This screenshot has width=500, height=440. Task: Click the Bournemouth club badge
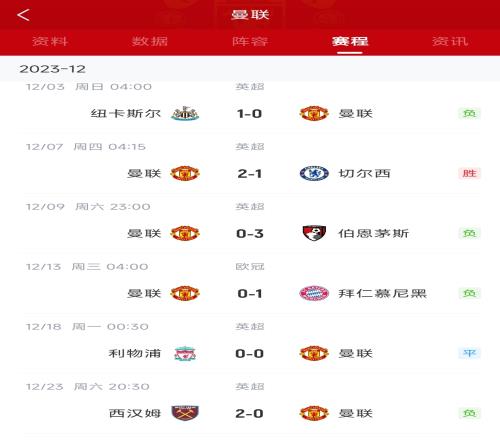tap(314, 233)
